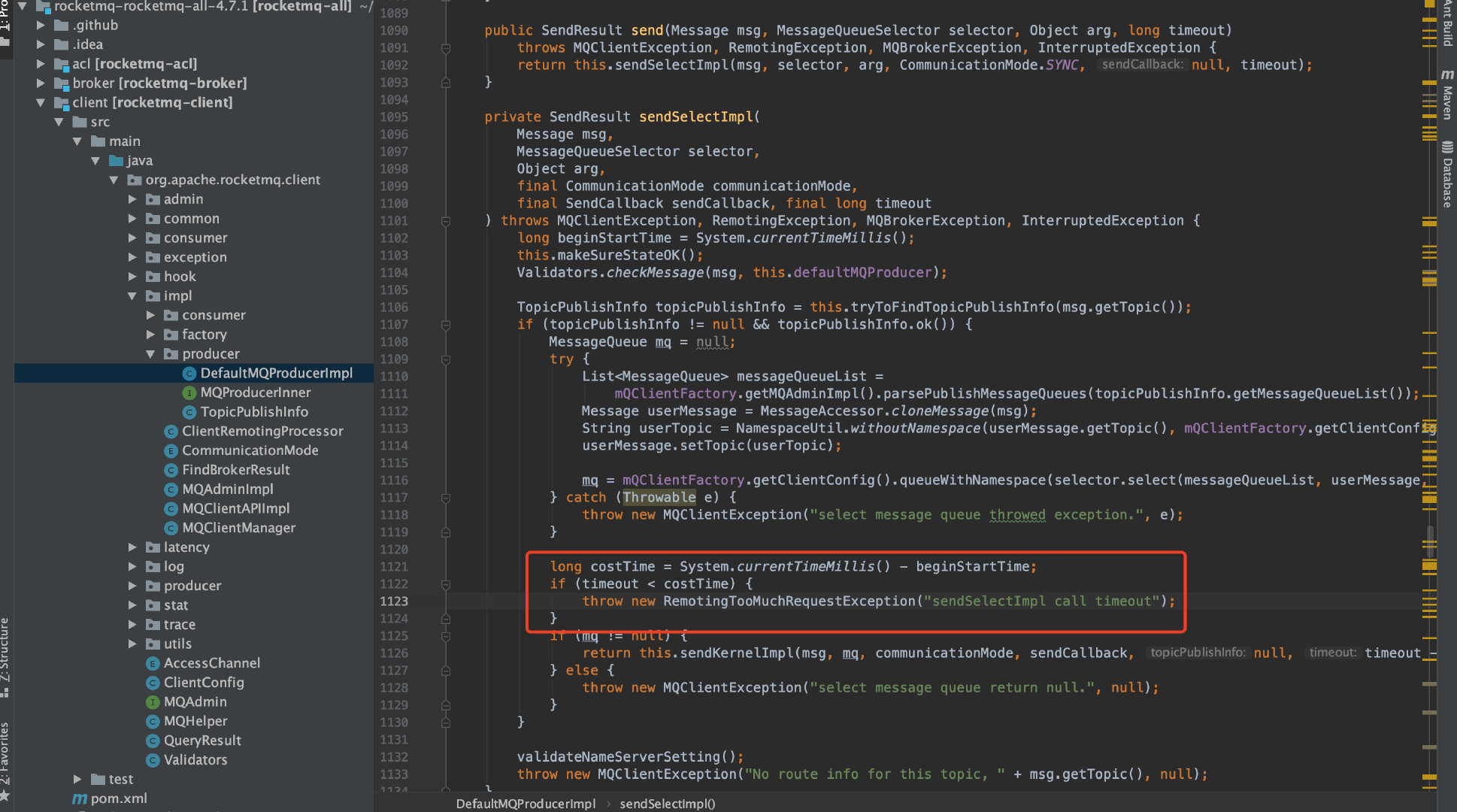Click the enum icon beside CommunicationMode
Screen dimensions: 1457x812
tap(171, 450)
